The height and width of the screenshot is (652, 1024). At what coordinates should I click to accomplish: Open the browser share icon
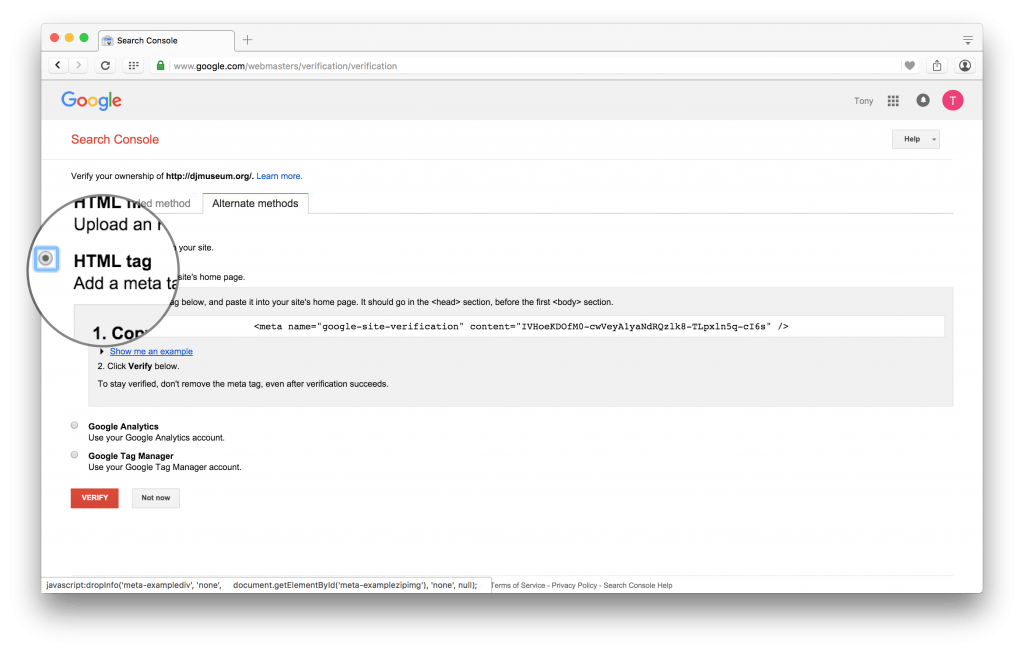[x=936, y=64]
